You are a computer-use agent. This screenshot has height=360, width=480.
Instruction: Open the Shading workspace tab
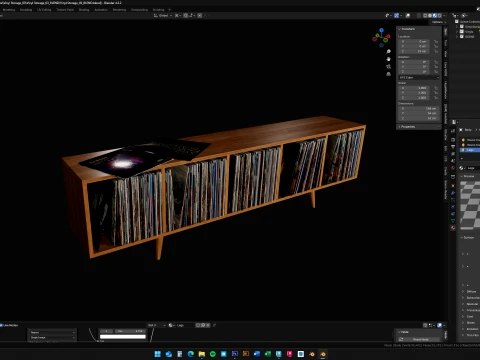point(84,10)
